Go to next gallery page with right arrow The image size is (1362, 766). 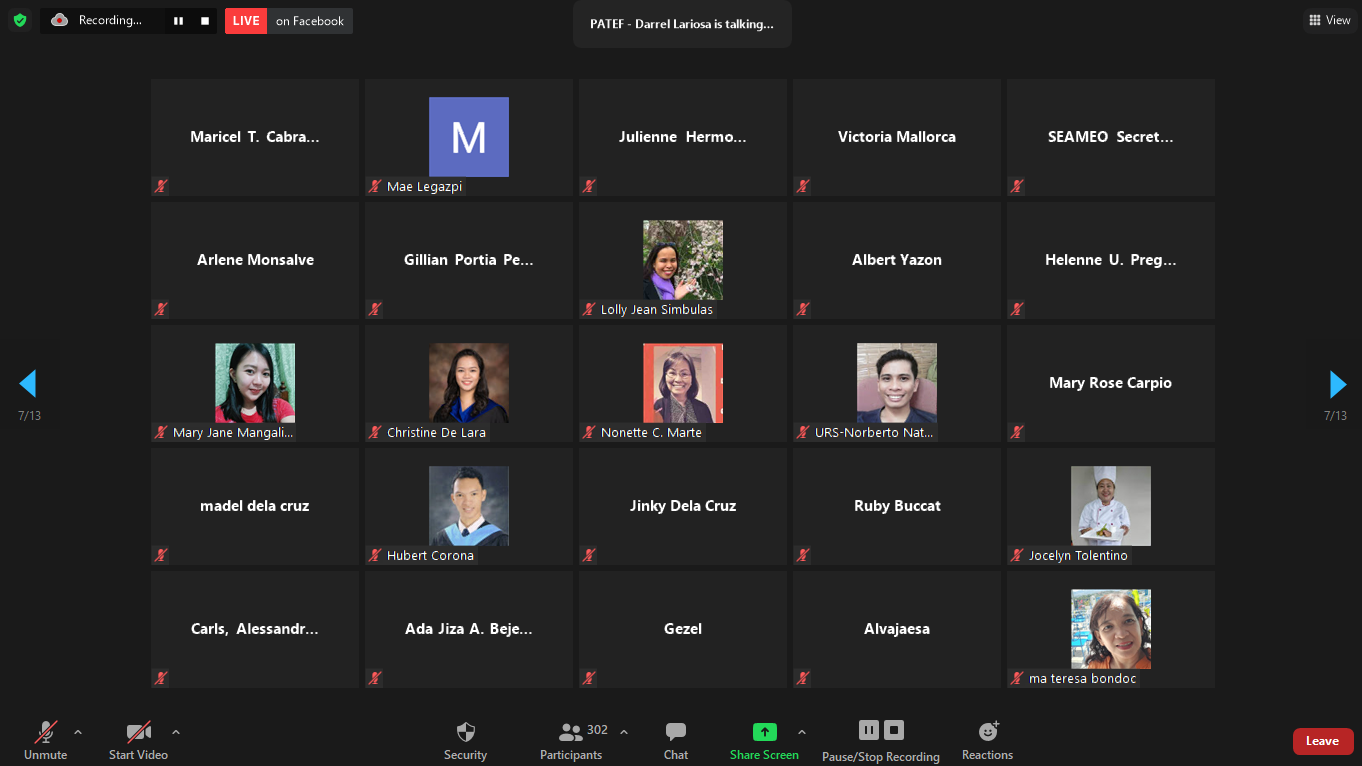pyautogui.click(x=1337, y=384)
